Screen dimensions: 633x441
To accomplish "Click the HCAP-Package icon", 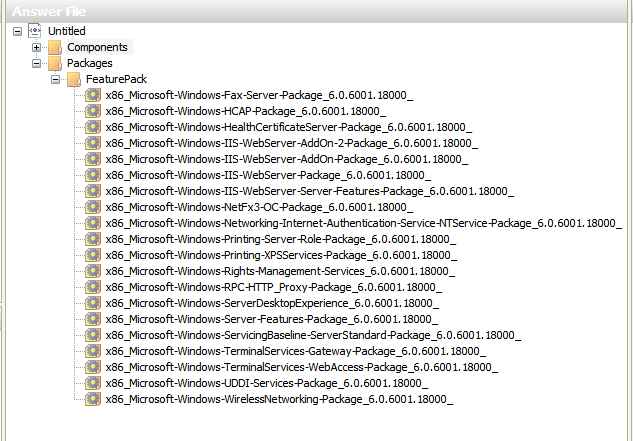I will pos(93,111).
